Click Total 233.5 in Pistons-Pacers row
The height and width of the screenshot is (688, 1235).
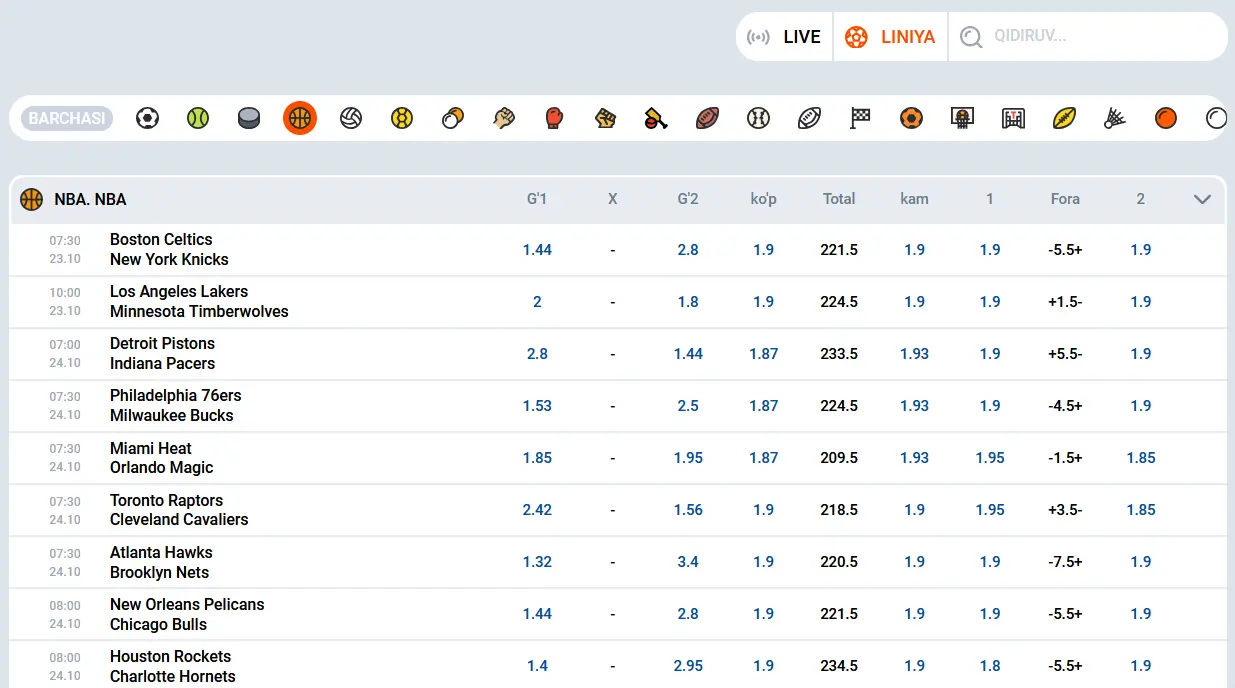tap(839, 354)
